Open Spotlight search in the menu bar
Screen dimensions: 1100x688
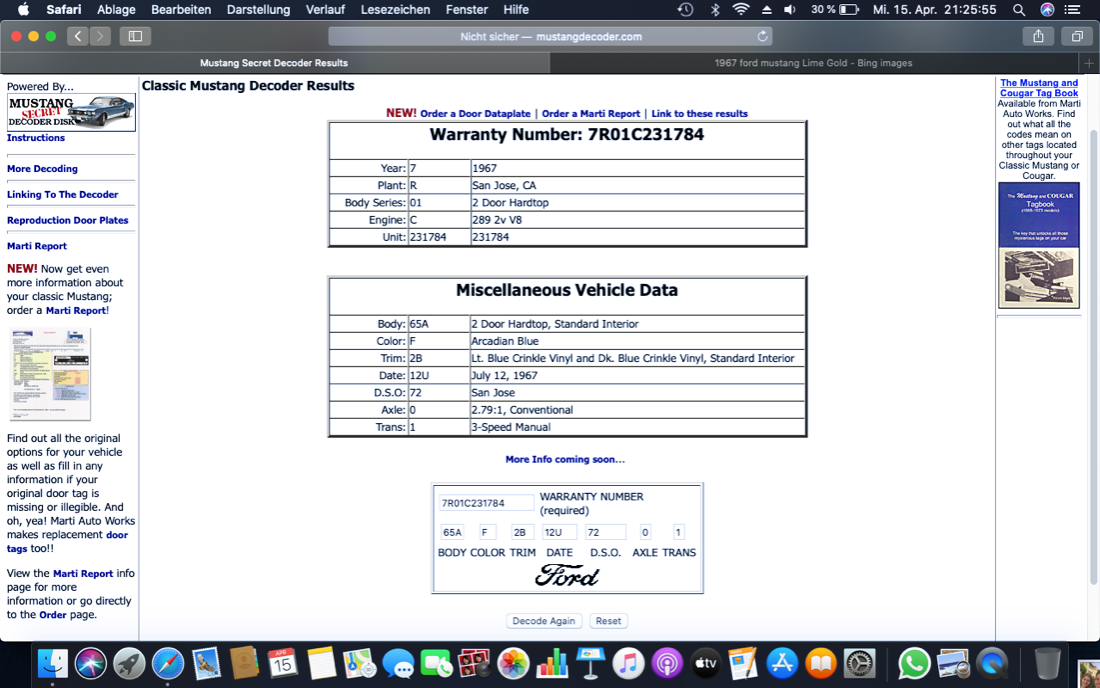(1019, 10)
